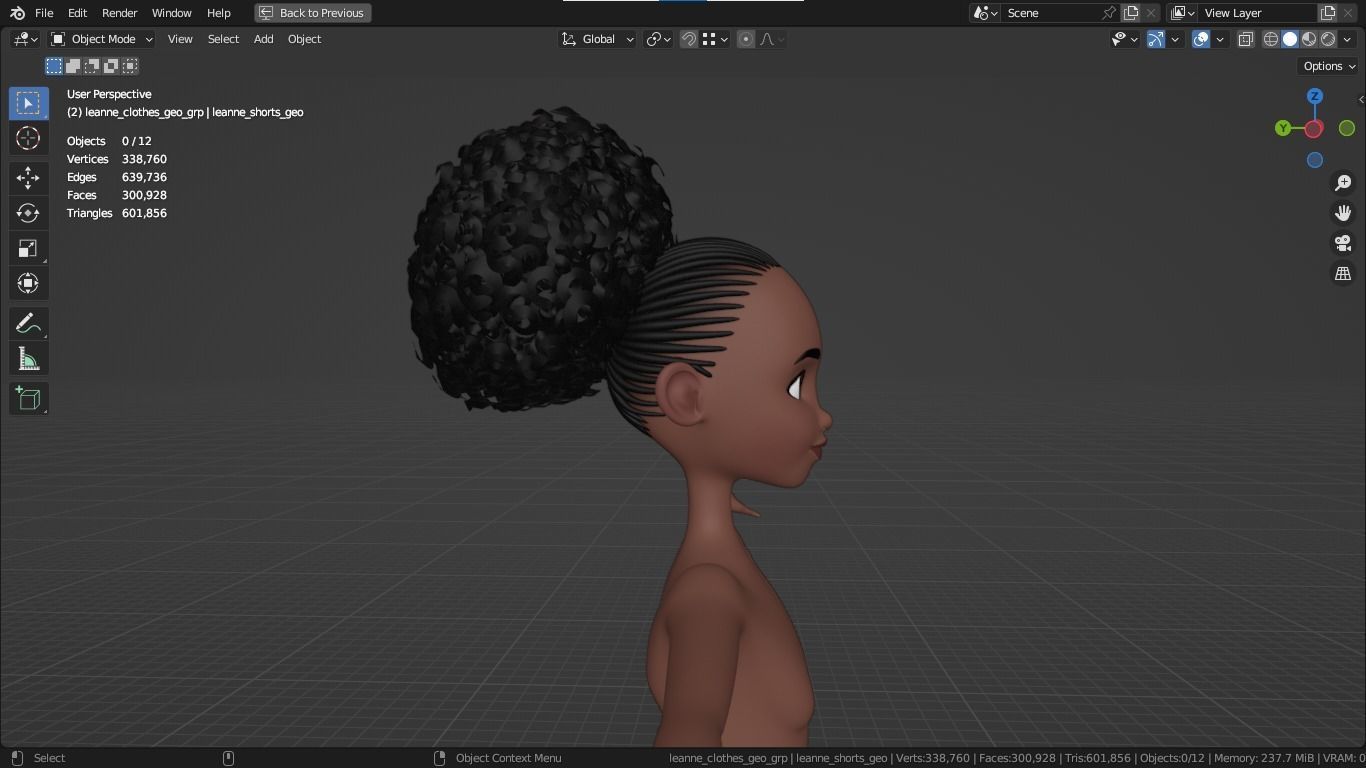1366x768 pixels.
Task: Pick the Scale tool
Action: (28, 248)
